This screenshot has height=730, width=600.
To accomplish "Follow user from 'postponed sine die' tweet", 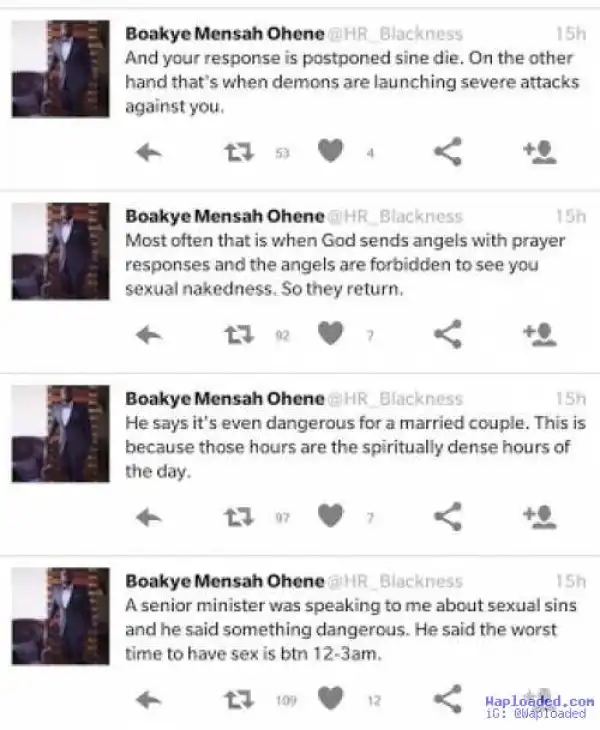I will click(539, 151).
